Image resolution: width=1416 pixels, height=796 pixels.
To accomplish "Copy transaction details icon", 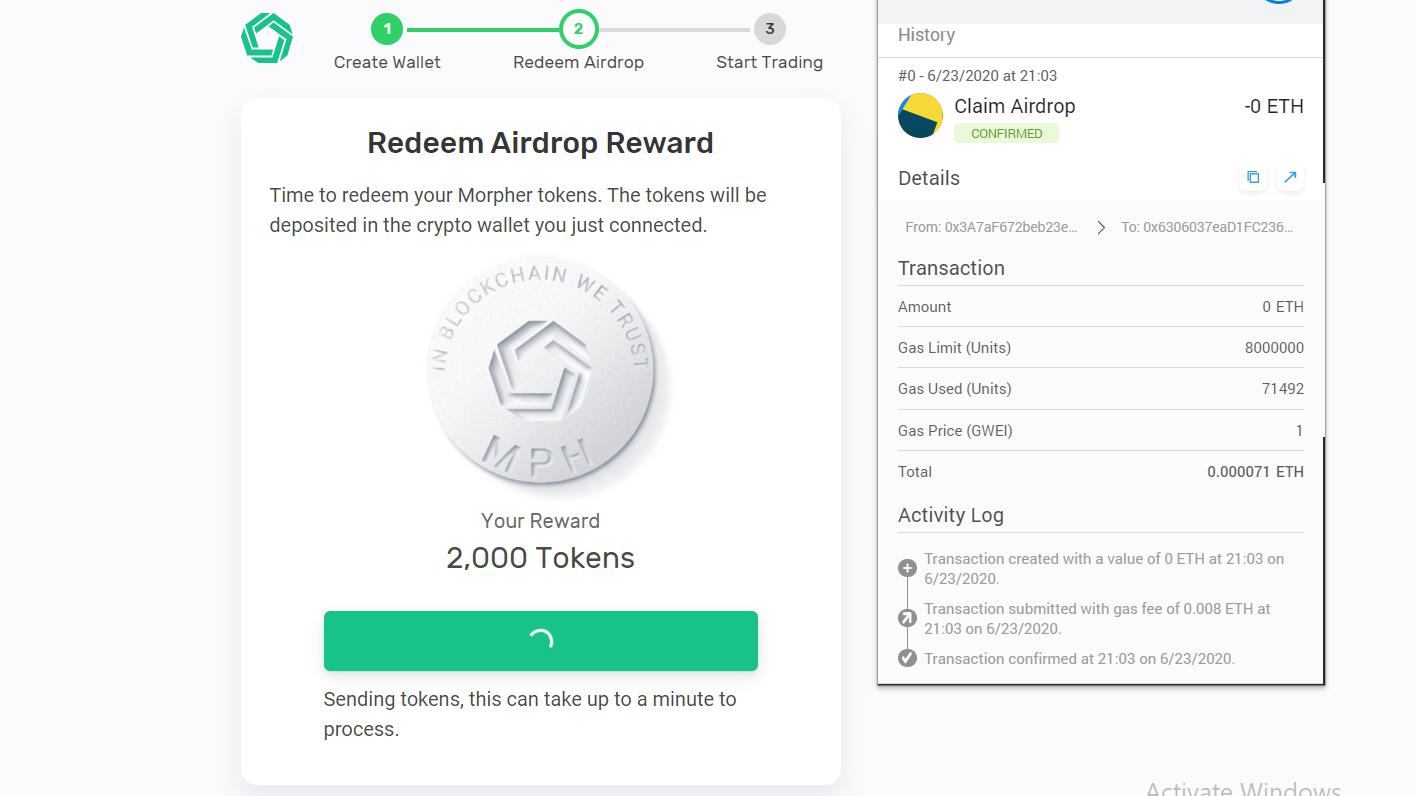I will [x=1253, y=177].
